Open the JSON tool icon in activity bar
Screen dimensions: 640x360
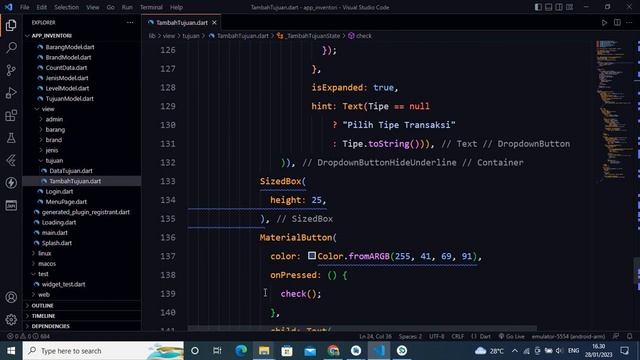point(11,205)
